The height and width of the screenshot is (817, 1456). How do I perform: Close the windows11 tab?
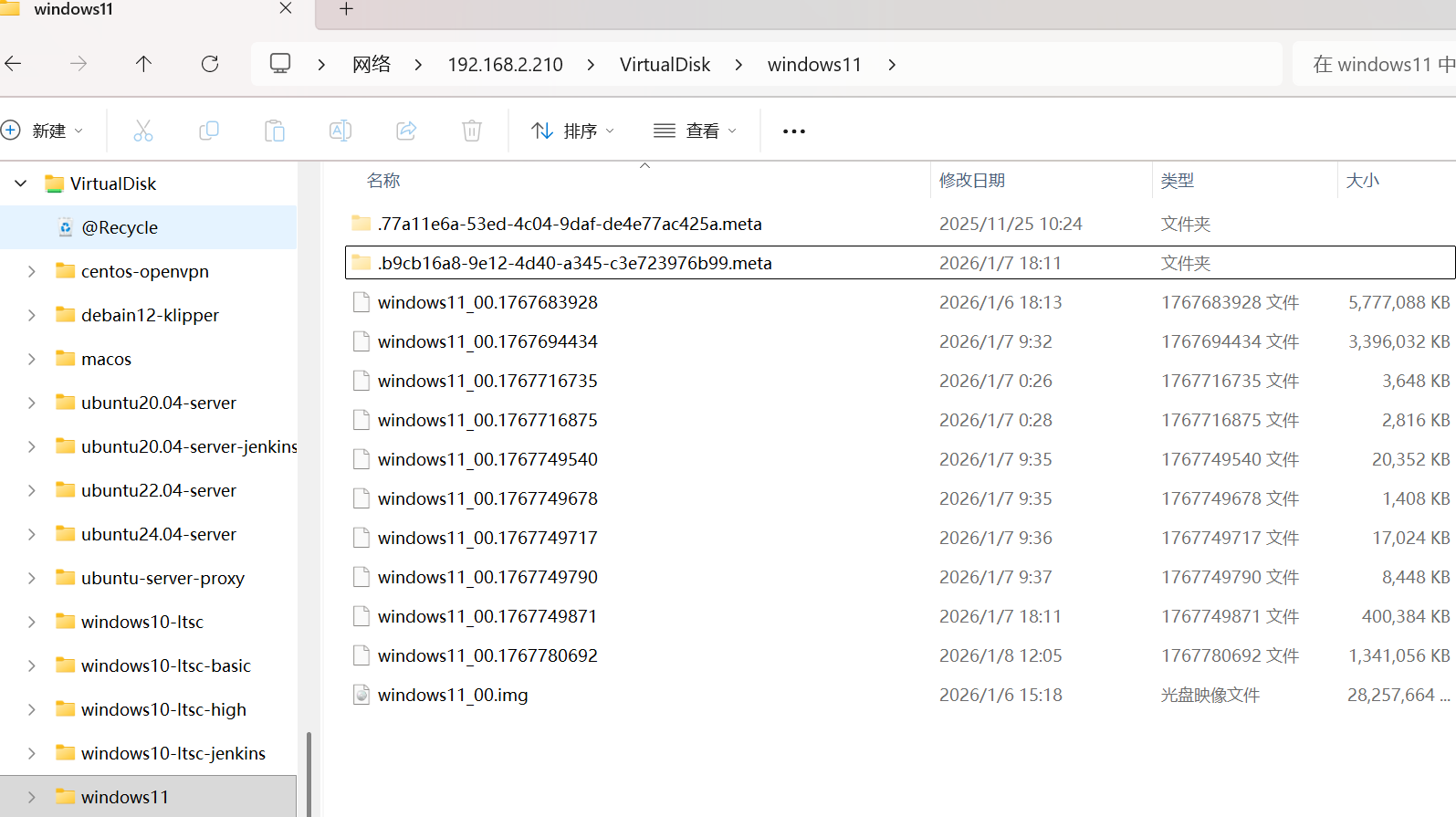pyautogui.click(x=286, y=8)
